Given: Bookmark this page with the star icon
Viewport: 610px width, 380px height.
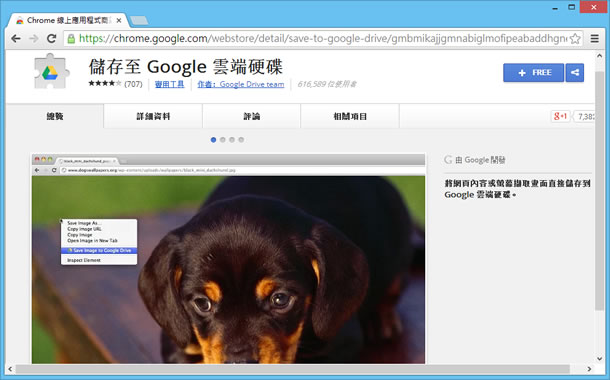Looking at the screenshot, I should click(x=575, y=39).
